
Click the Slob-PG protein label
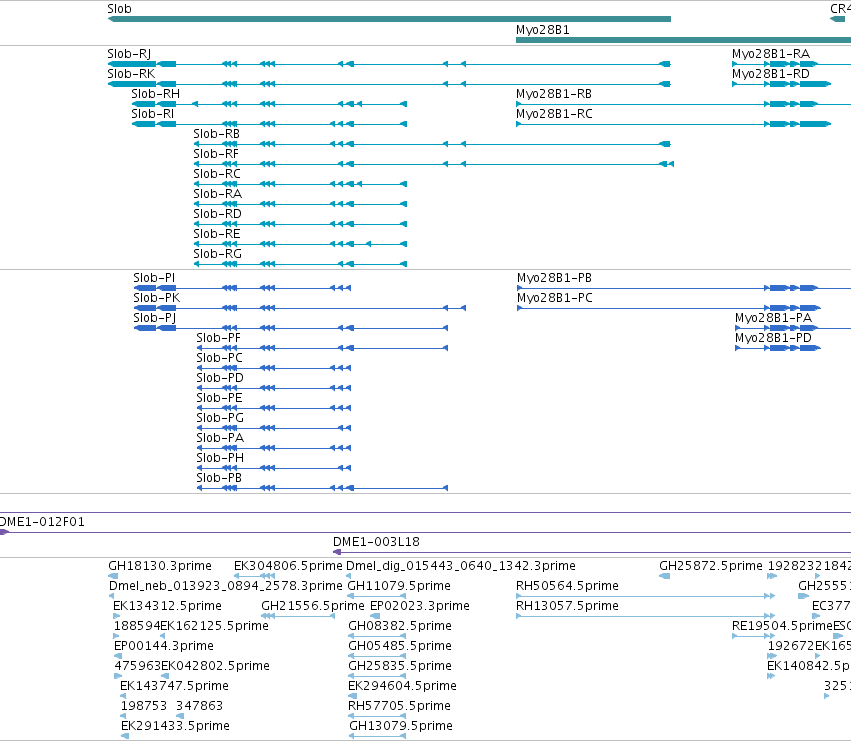tap(220, 419)
